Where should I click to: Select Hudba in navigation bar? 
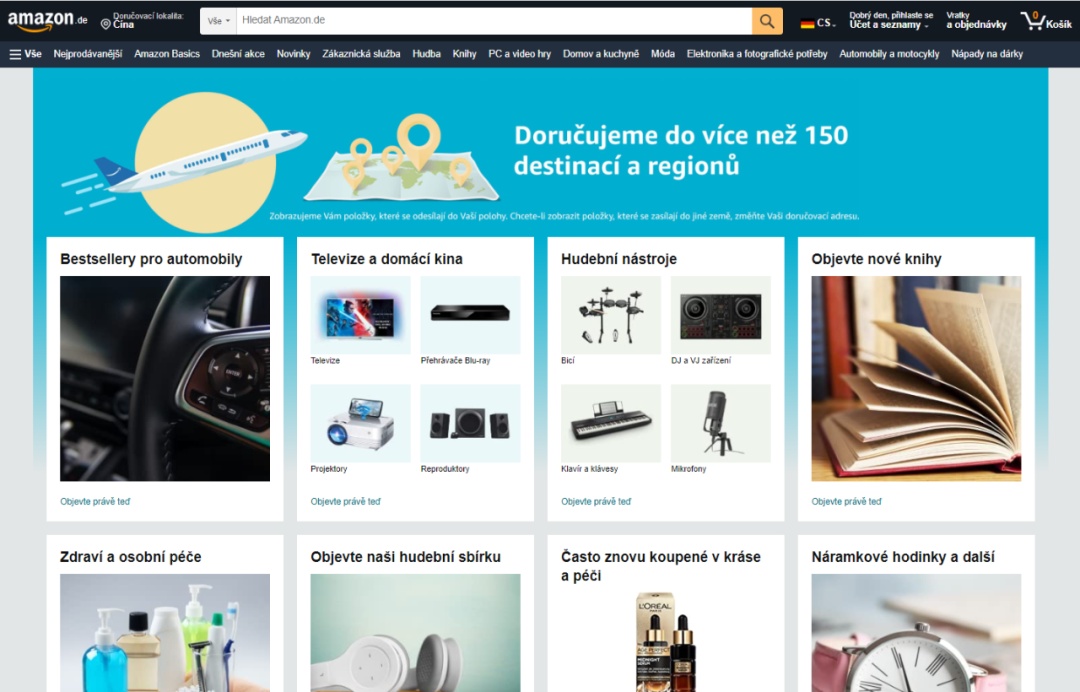coord(426,54)
